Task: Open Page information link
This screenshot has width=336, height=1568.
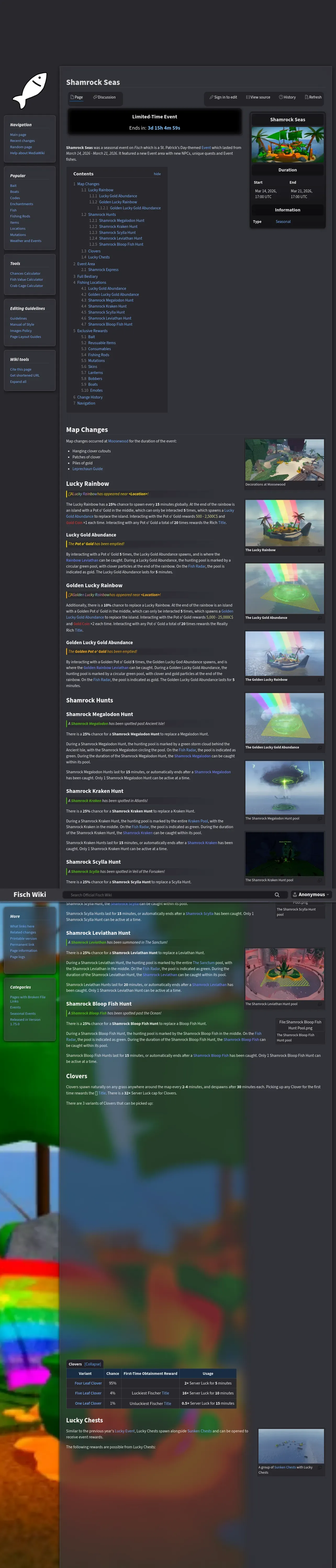Action: coord(23,951)
